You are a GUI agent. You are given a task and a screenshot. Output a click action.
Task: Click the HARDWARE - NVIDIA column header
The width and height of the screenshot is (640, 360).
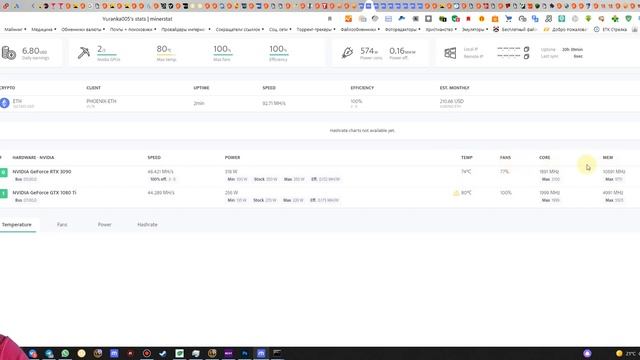pyautogui.click(x=33, y=157)
